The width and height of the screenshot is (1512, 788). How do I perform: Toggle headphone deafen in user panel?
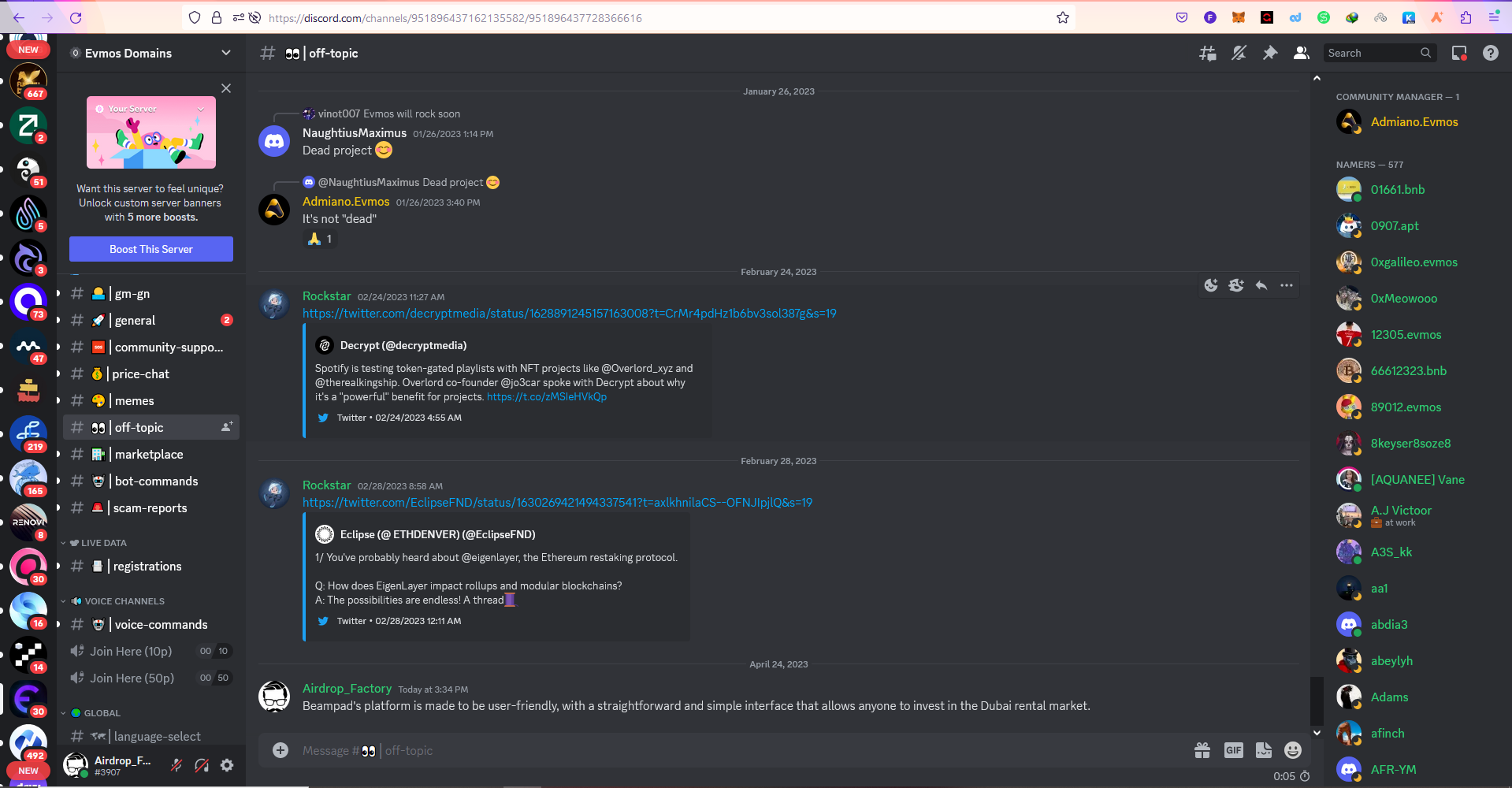point(202,765)
